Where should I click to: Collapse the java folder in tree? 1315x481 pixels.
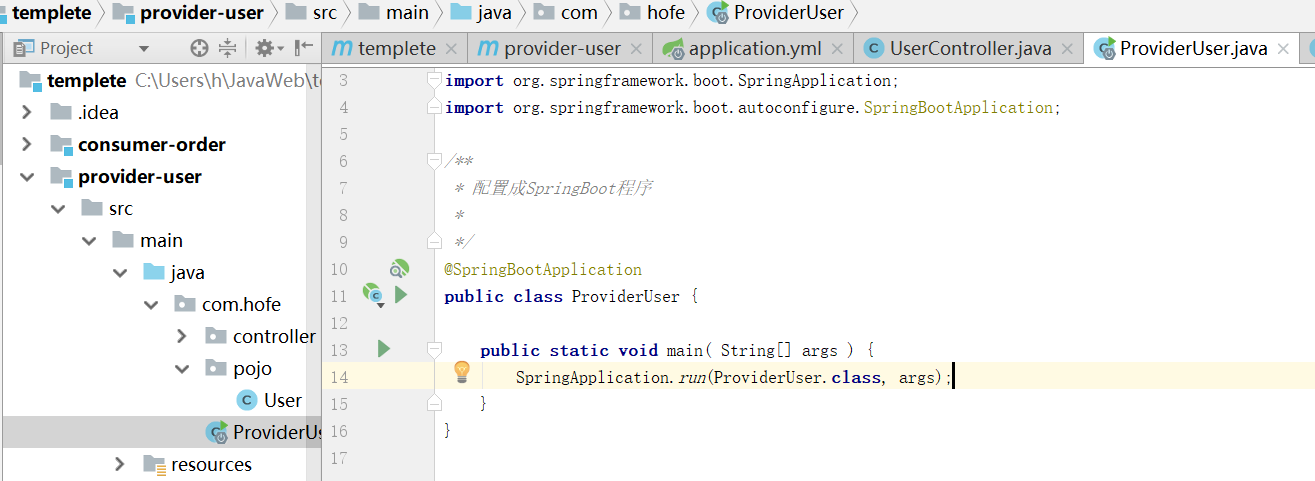120,272
